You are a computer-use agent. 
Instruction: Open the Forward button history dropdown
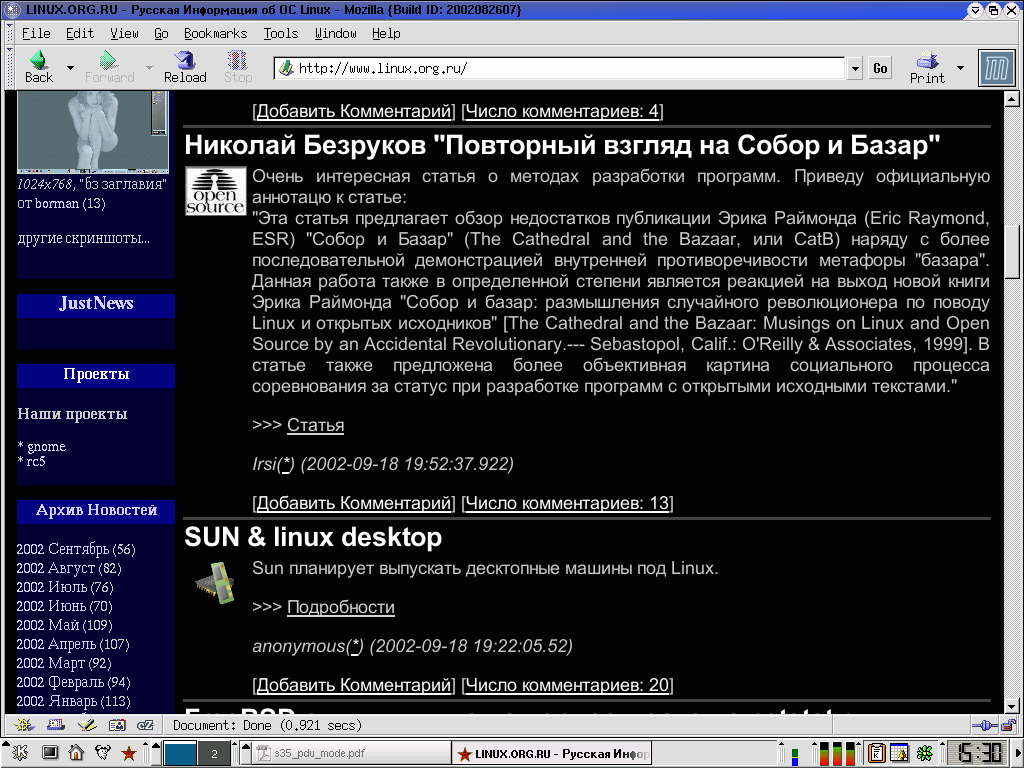(x=148, y=67)
